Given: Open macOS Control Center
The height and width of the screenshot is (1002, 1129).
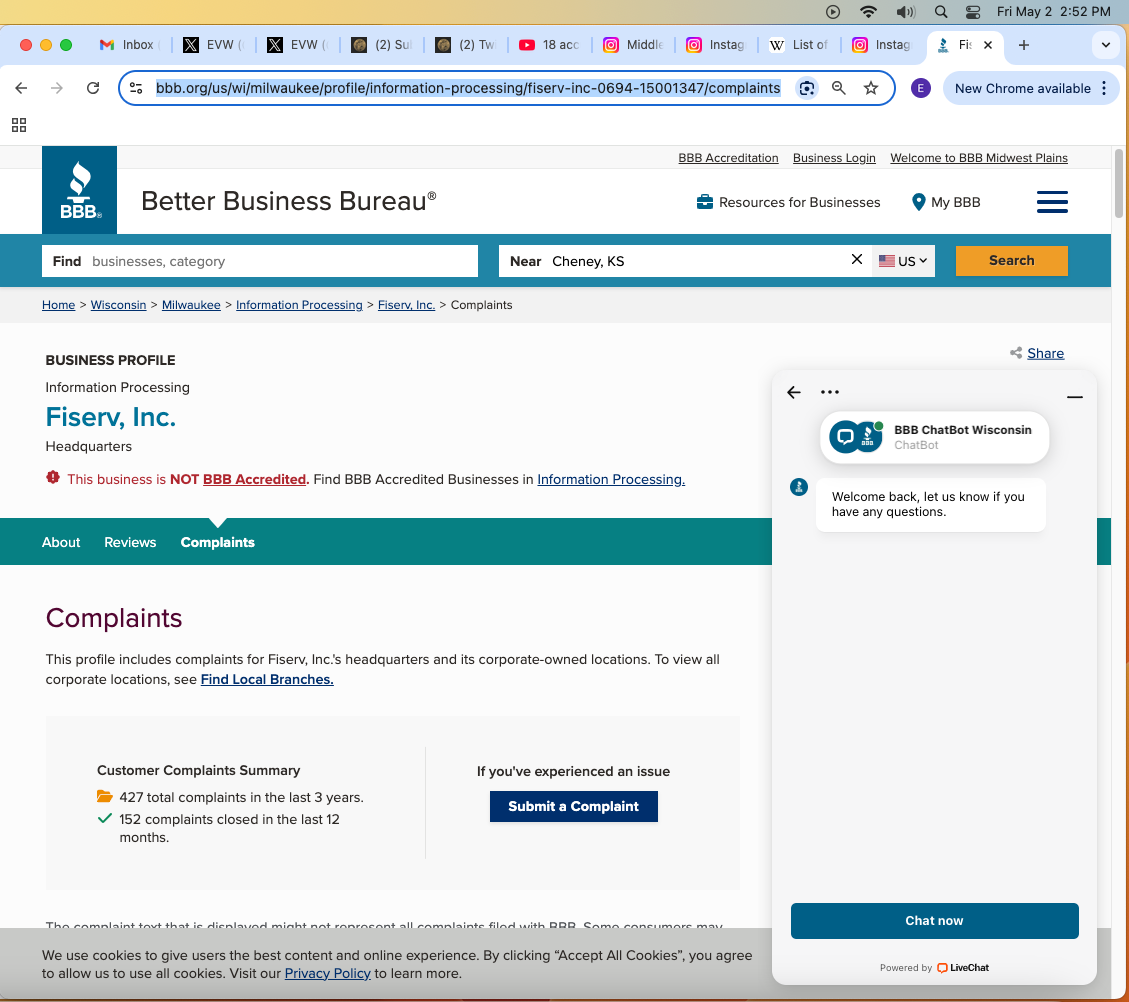Looking at the screenshot, I should (973, 12).
